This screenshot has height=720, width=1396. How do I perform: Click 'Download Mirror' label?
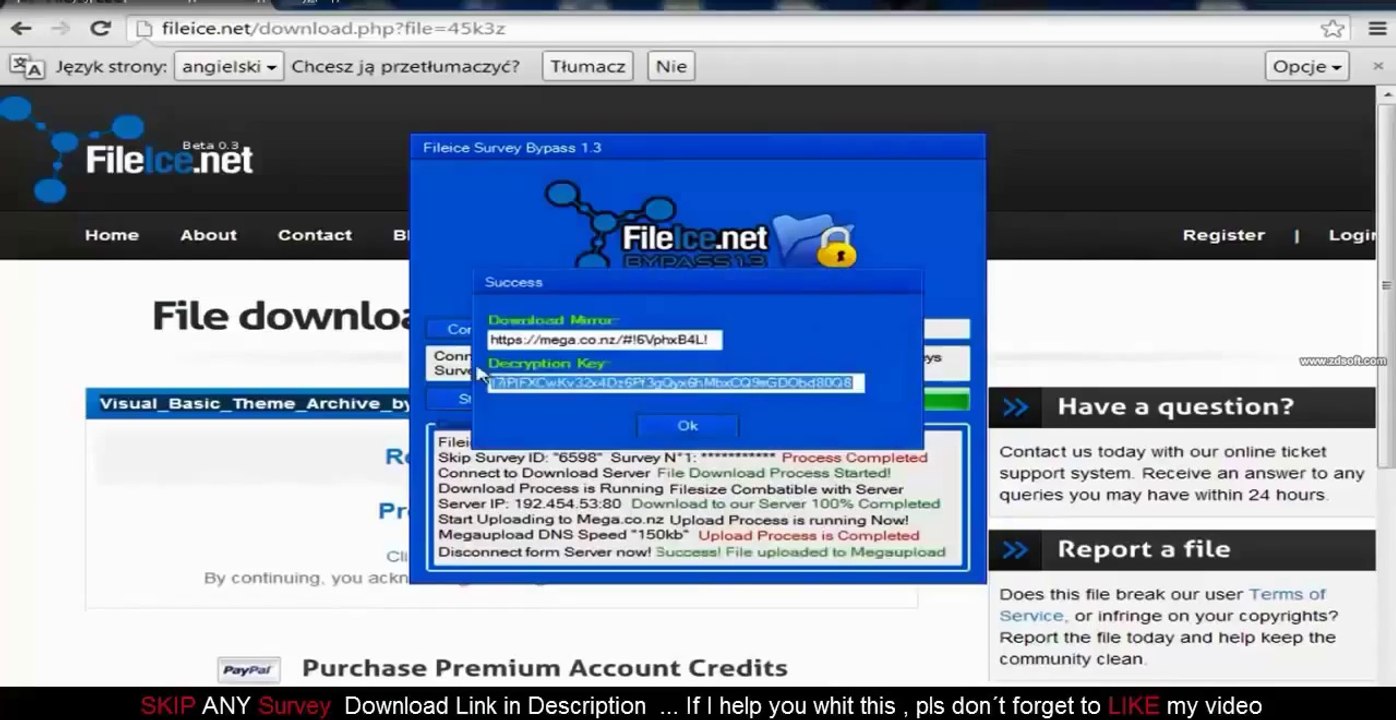(x=553, y=321)
